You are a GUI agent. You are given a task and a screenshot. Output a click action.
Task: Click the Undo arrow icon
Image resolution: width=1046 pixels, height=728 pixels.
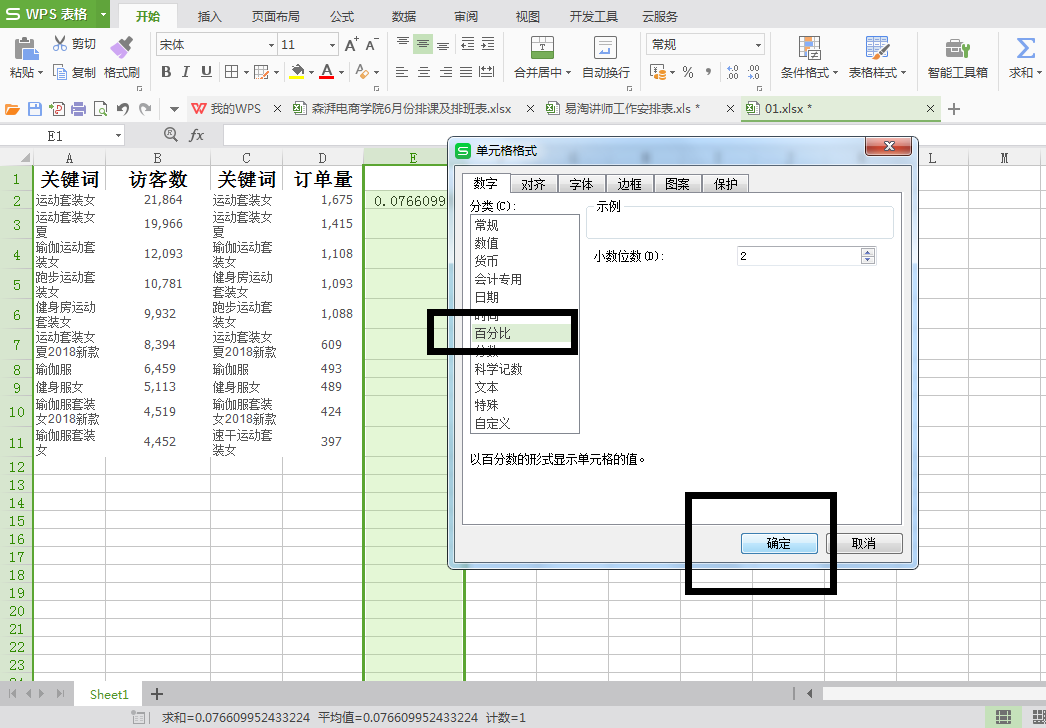pyautogui.click(x=122, y=109)
